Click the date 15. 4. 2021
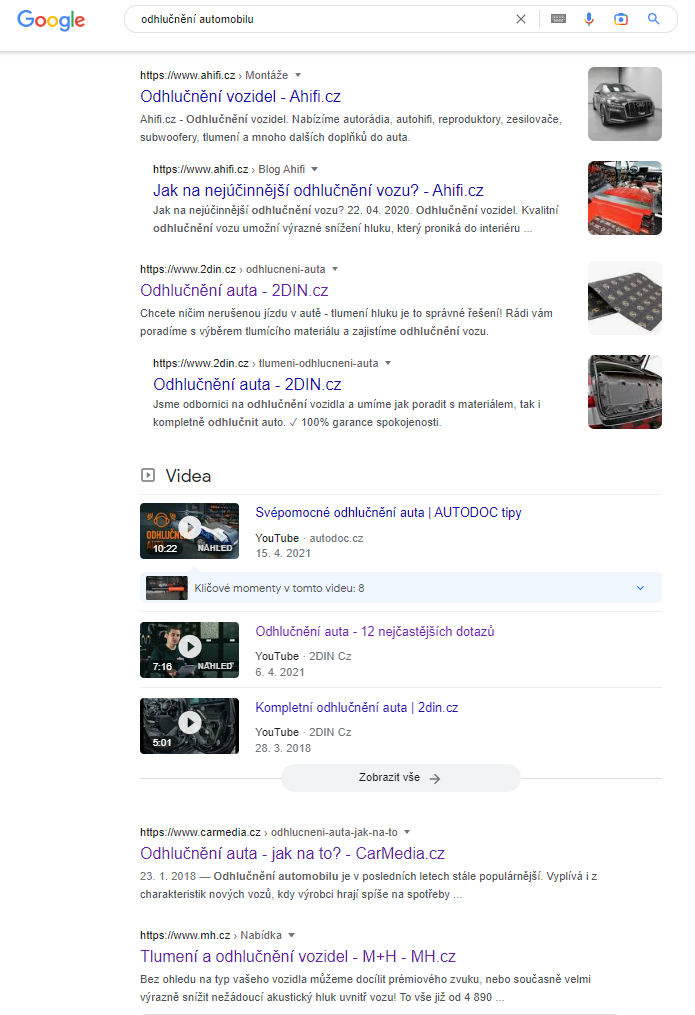Screen dimensions: 695x1015 283,553
